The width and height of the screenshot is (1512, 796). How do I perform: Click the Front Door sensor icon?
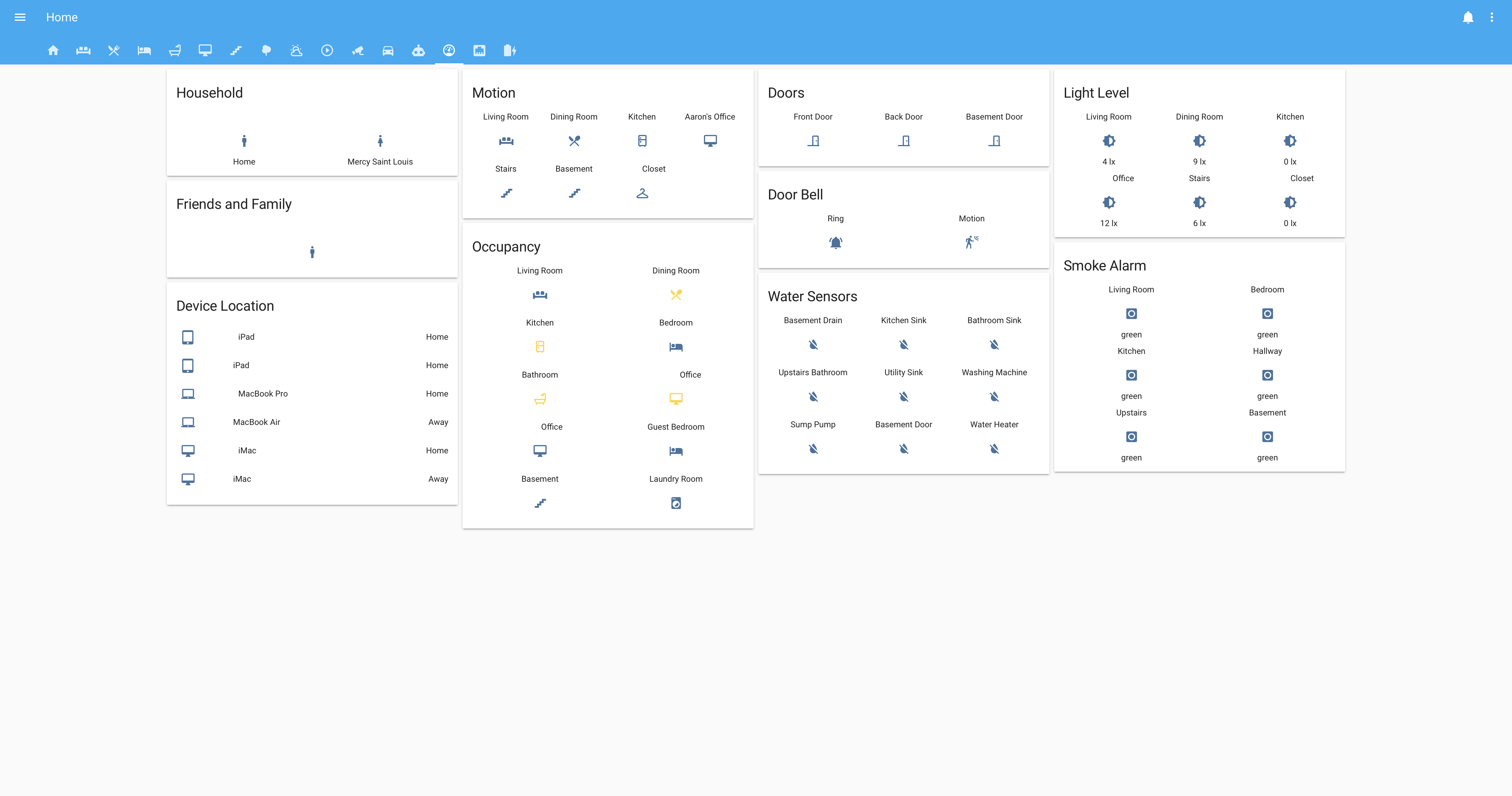tap(813, 141)
